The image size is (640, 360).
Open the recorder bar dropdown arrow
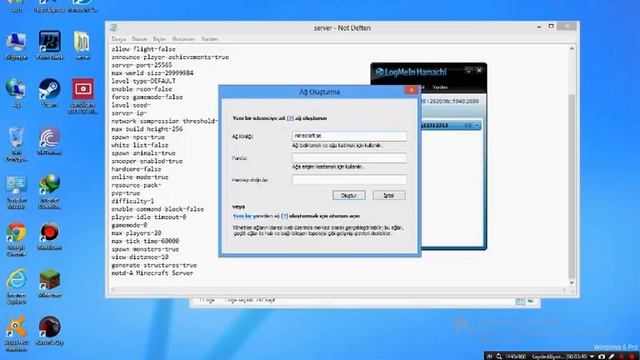pyautogui.click(x=592, y=356)
